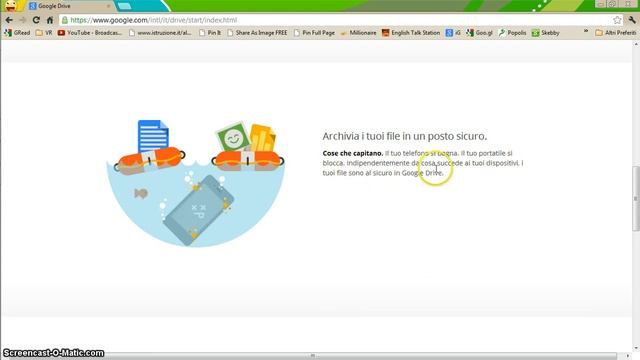This screenshot has width=640, height=360.
Task: Click the Pin It bookmarklet
Action: (210, 33)
